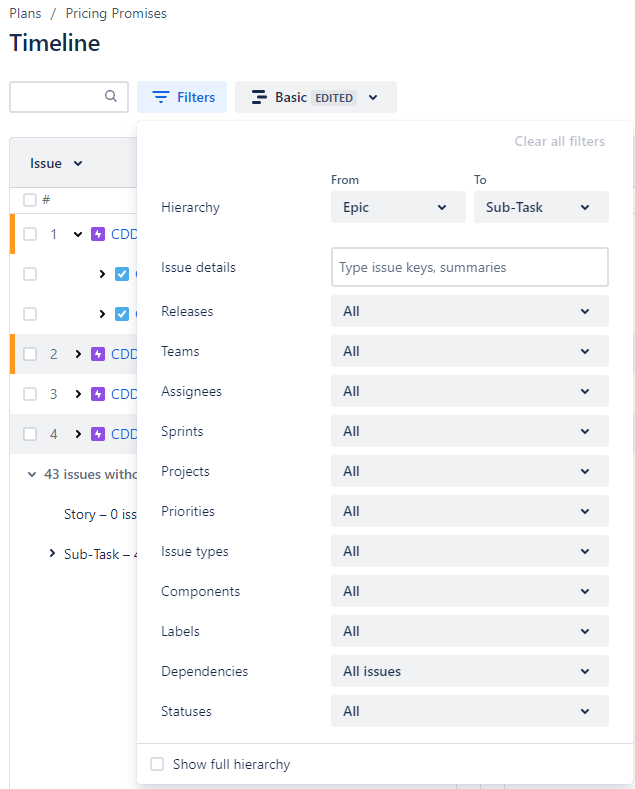Click the Filters button

click(x=182, y=97)
